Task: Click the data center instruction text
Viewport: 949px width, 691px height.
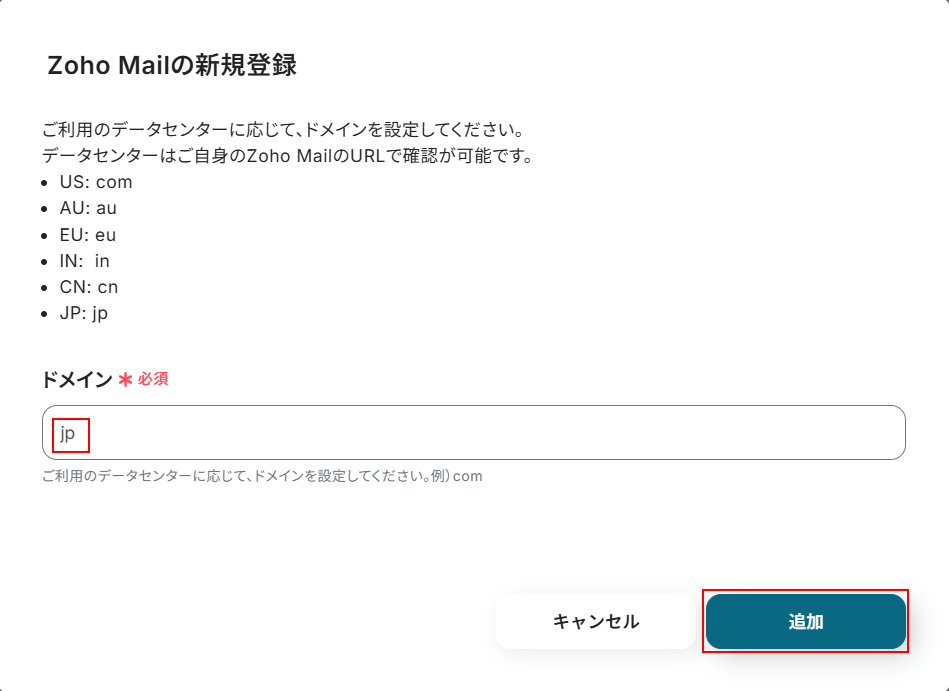Action: [280, 128]
